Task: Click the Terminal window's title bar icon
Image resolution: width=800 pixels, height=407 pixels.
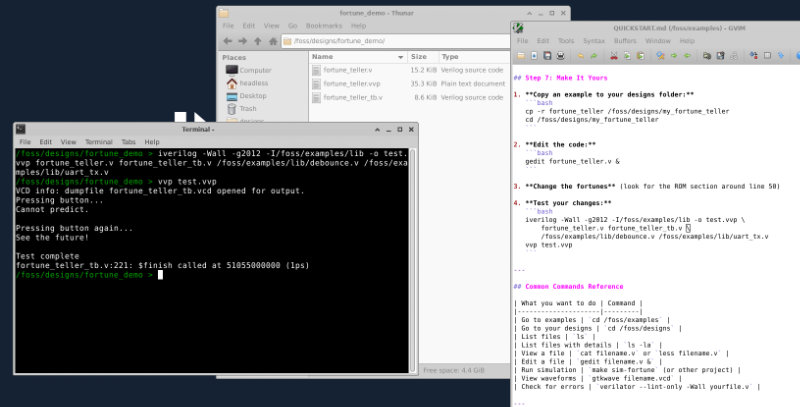Action: pyautogui.click(x=21, y=129)
